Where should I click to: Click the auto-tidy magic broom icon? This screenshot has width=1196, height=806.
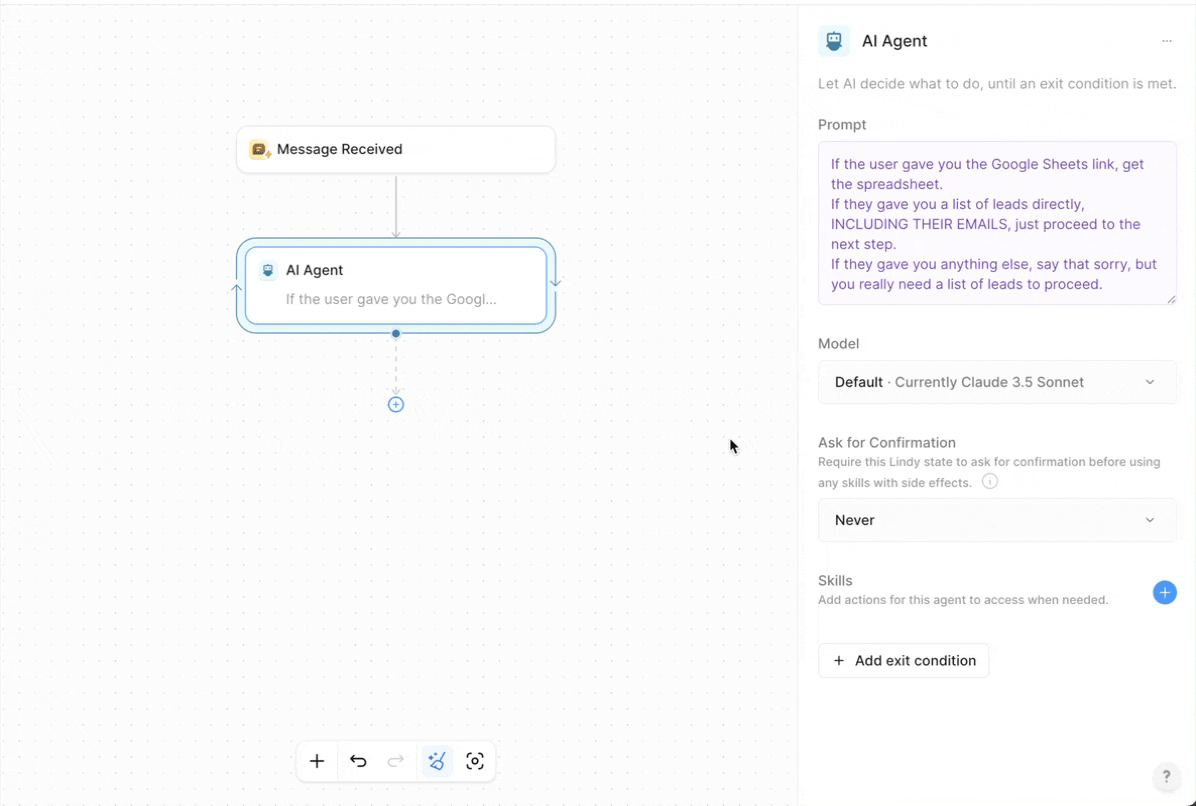437,761
